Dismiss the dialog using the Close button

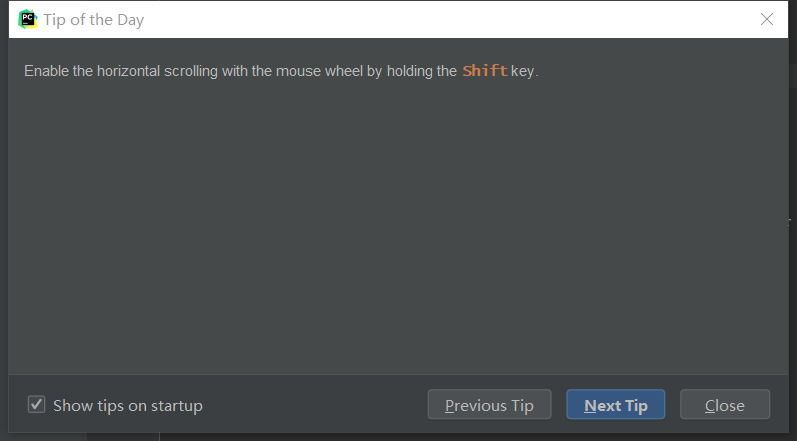(x=724, y=405)
